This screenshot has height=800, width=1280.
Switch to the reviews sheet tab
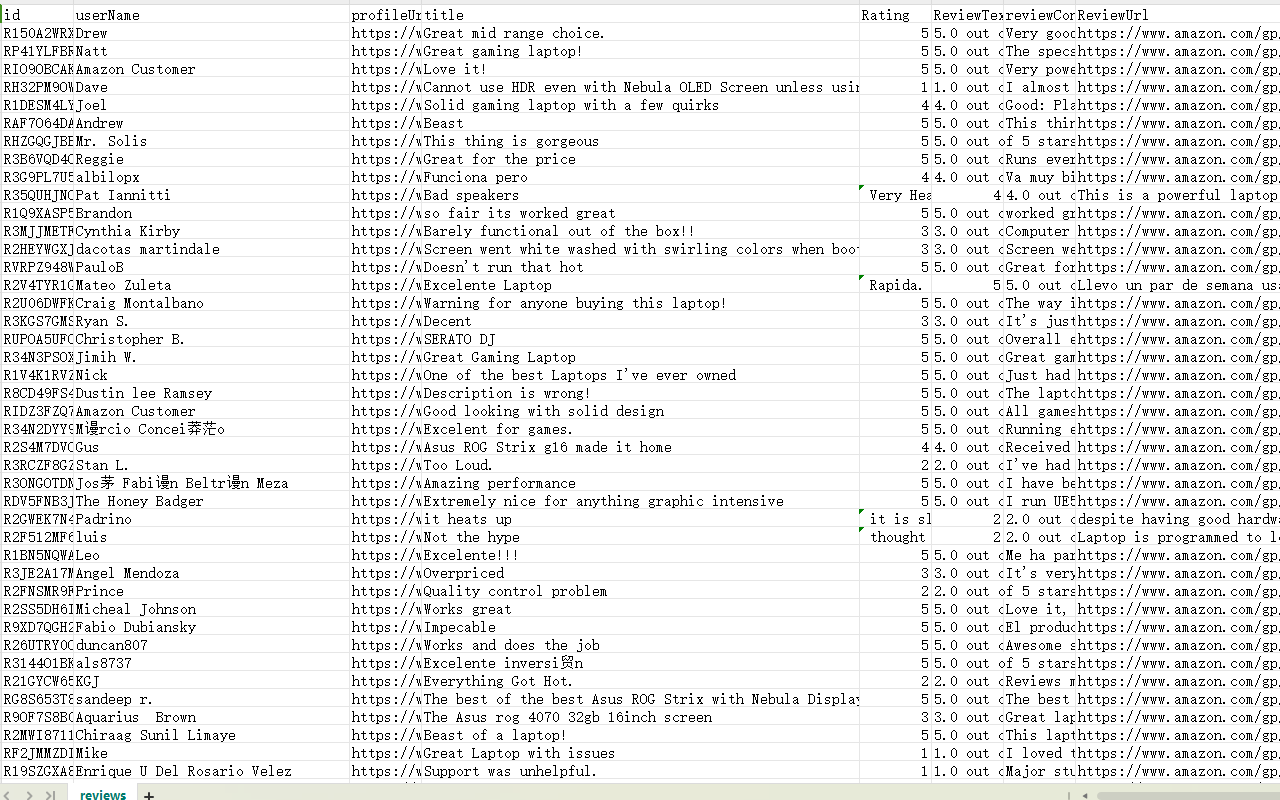[103, 795]
